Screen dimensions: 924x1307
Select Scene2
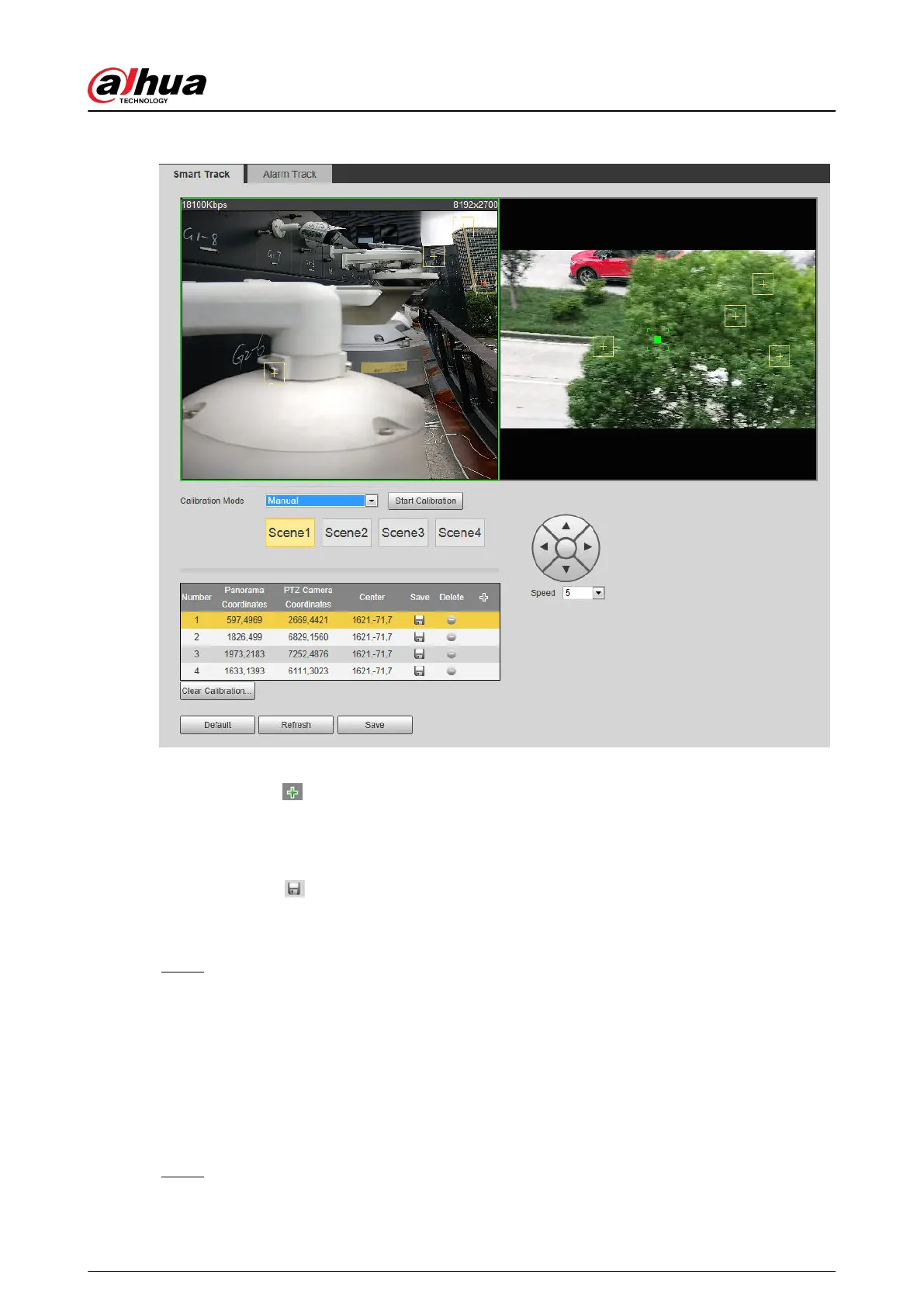pos(346,532)
